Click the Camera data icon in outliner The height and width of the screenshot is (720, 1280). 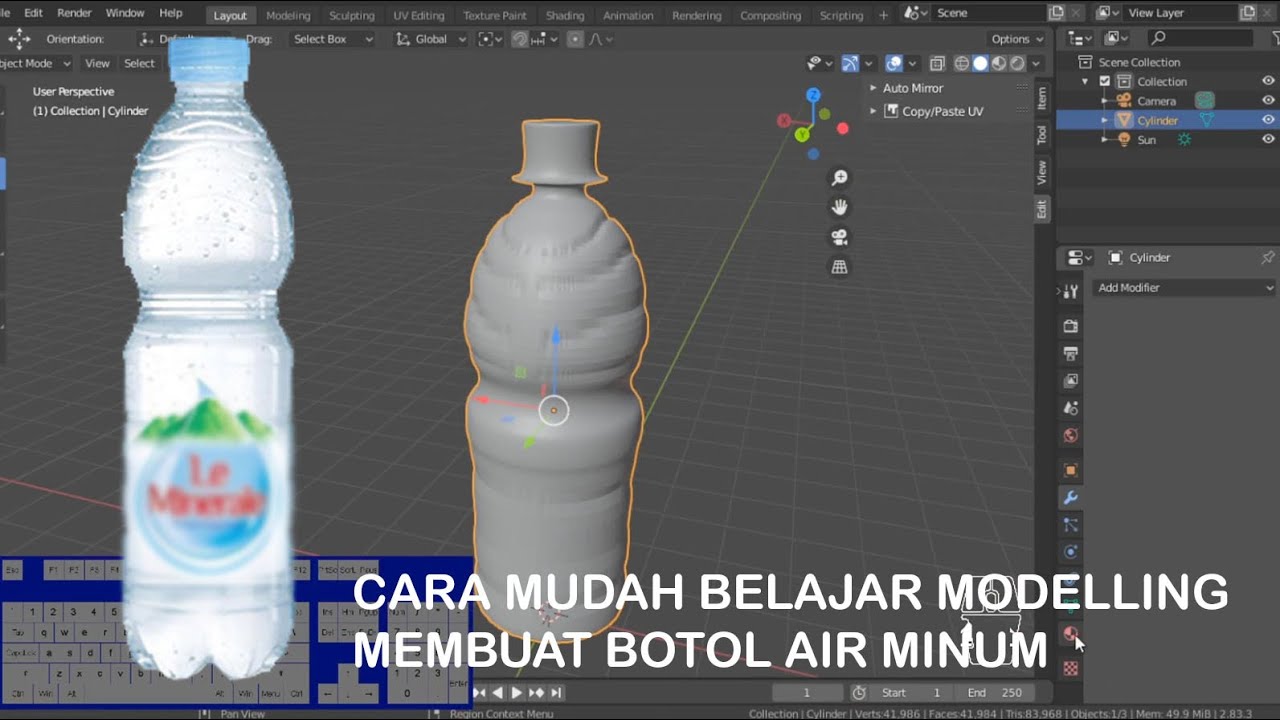pos(1205,100)
